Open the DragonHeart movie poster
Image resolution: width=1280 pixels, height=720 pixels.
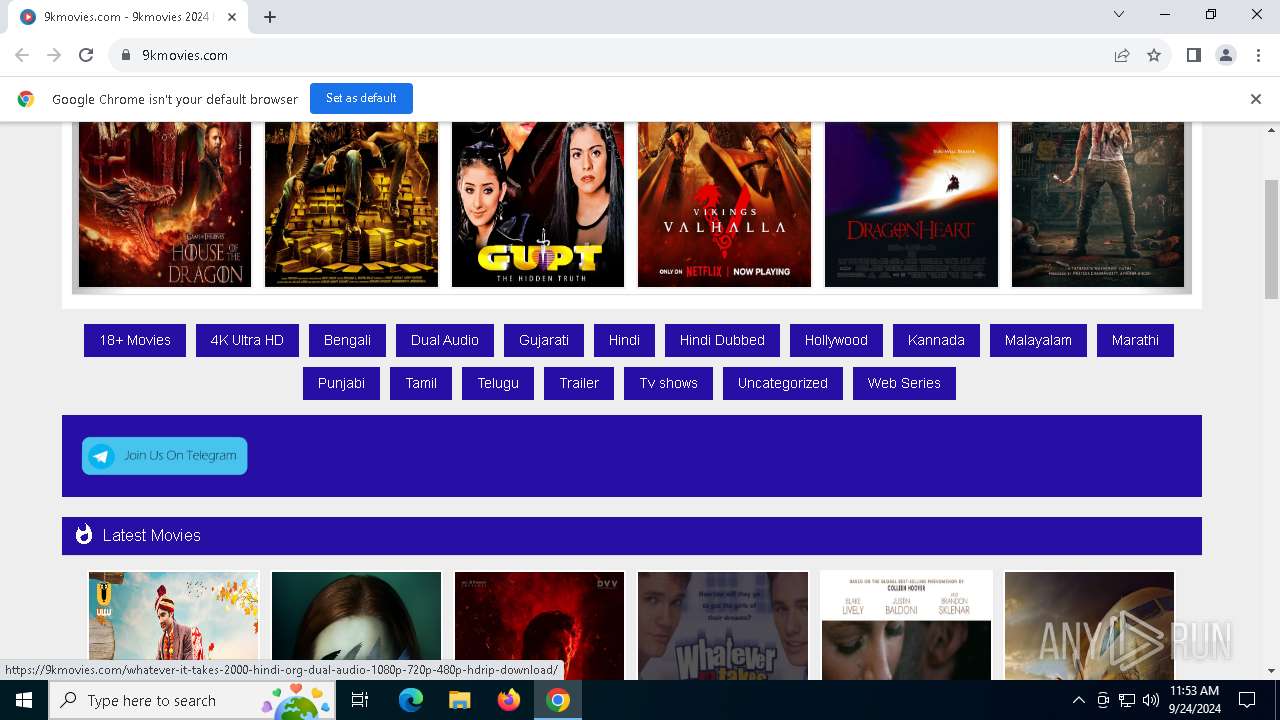(x=911, y=204)
